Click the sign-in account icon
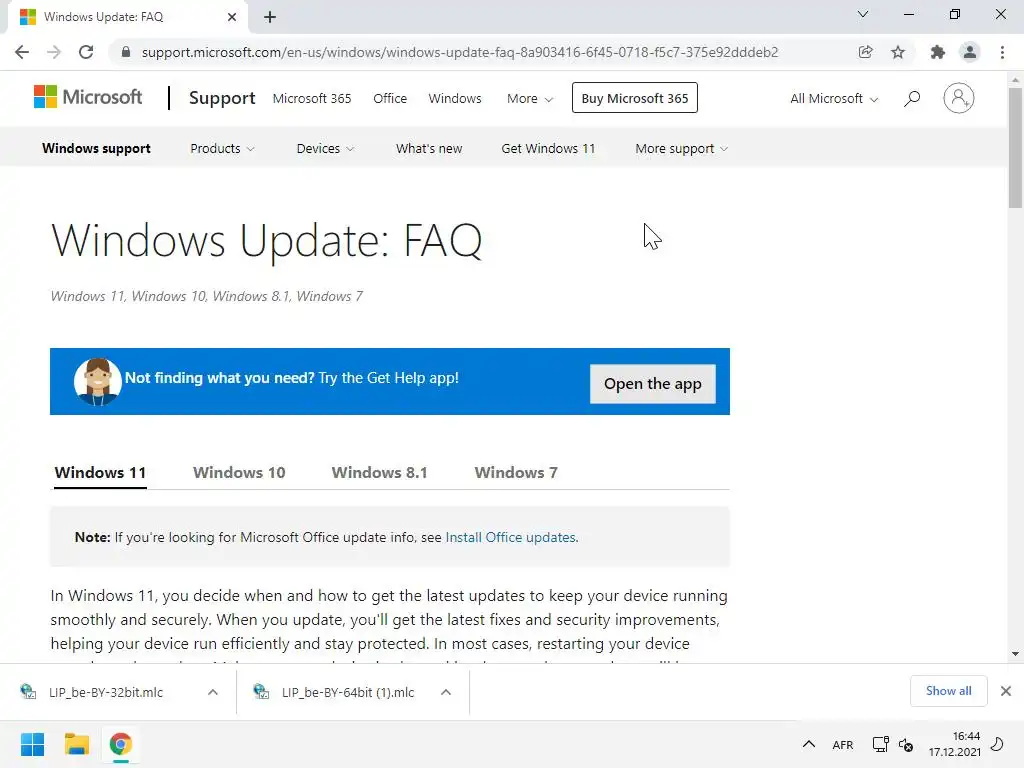1024x768 pixels. [x=958, y=99]
